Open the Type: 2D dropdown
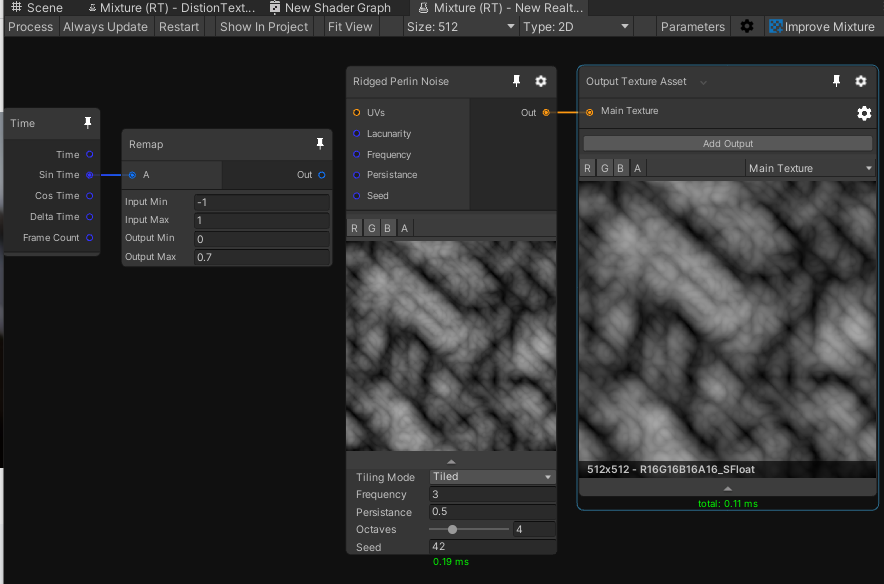884x584 pixels. 576,26
